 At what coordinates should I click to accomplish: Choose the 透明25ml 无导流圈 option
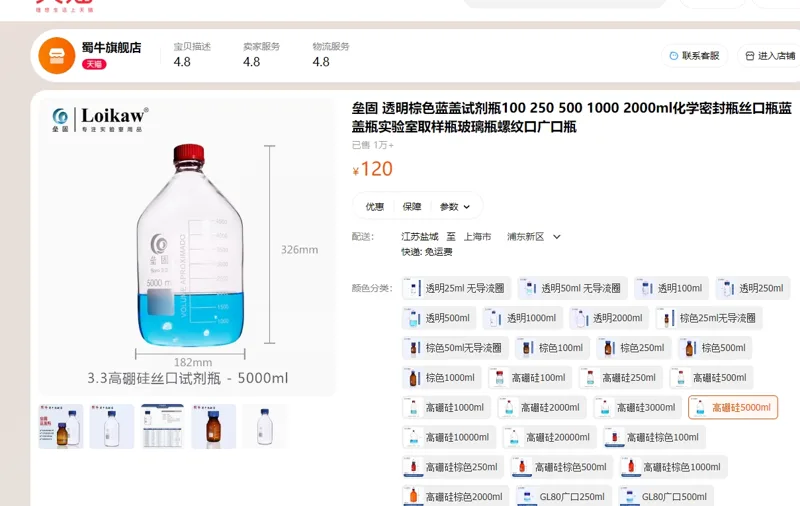(456, 288)
